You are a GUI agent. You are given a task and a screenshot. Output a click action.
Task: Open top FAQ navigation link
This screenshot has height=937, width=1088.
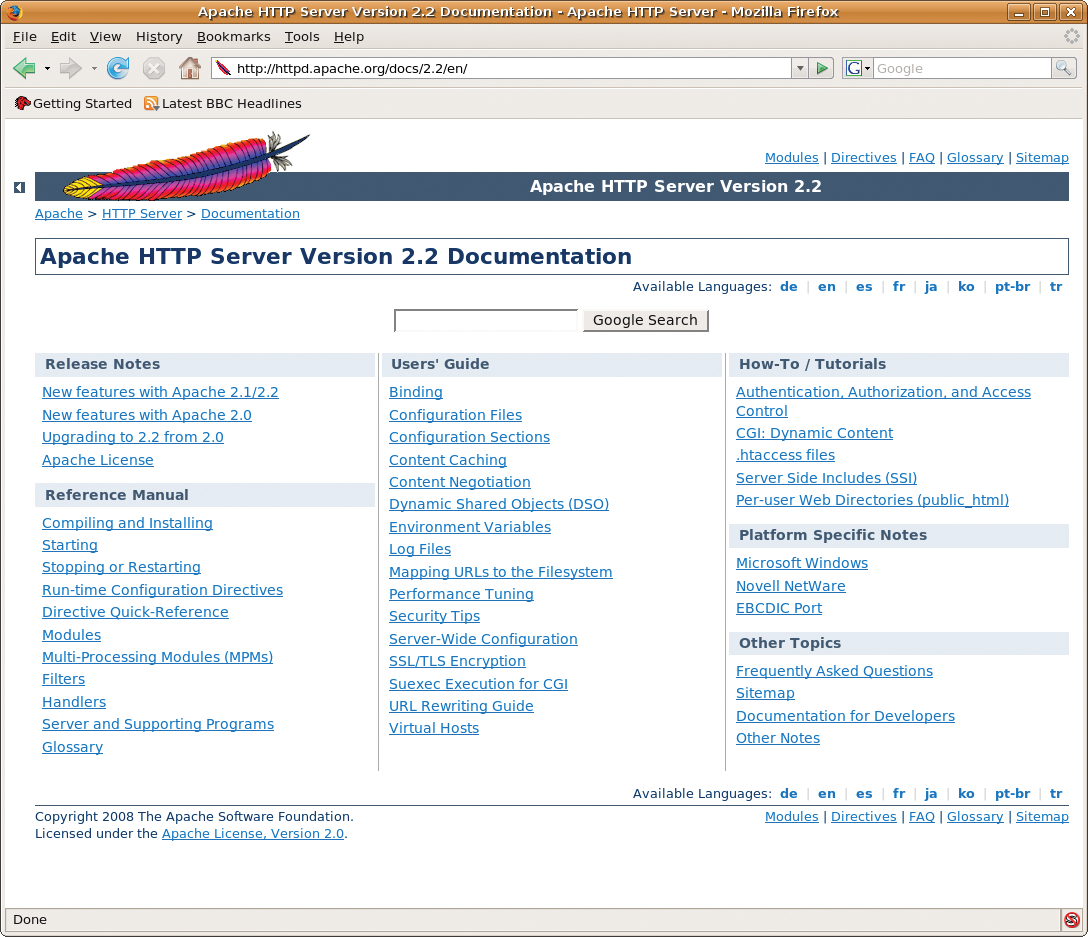tap(921, 158)
